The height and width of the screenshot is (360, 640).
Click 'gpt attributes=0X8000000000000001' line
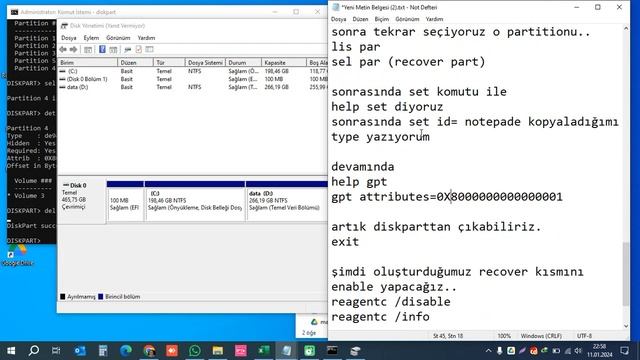pyautogui.click(x=447, y=197)
